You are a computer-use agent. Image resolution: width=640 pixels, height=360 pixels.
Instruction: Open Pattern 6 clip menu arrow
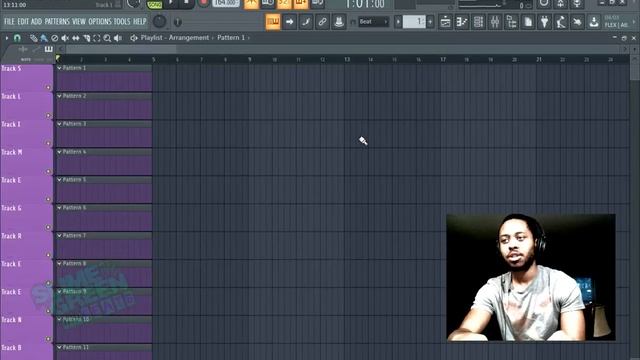(x=59, y=208)
